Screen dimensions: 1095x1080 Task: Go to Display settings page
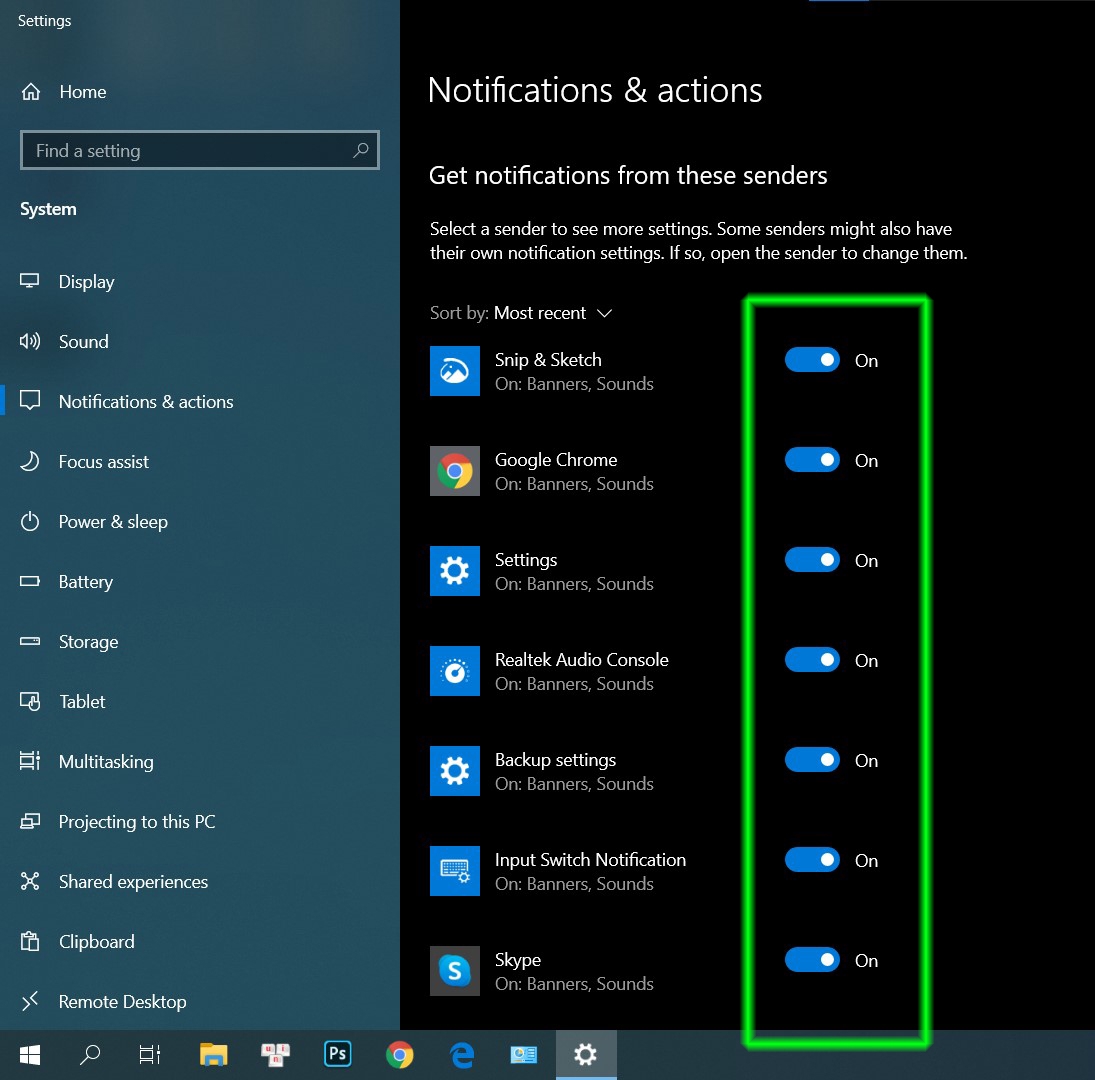86,281
